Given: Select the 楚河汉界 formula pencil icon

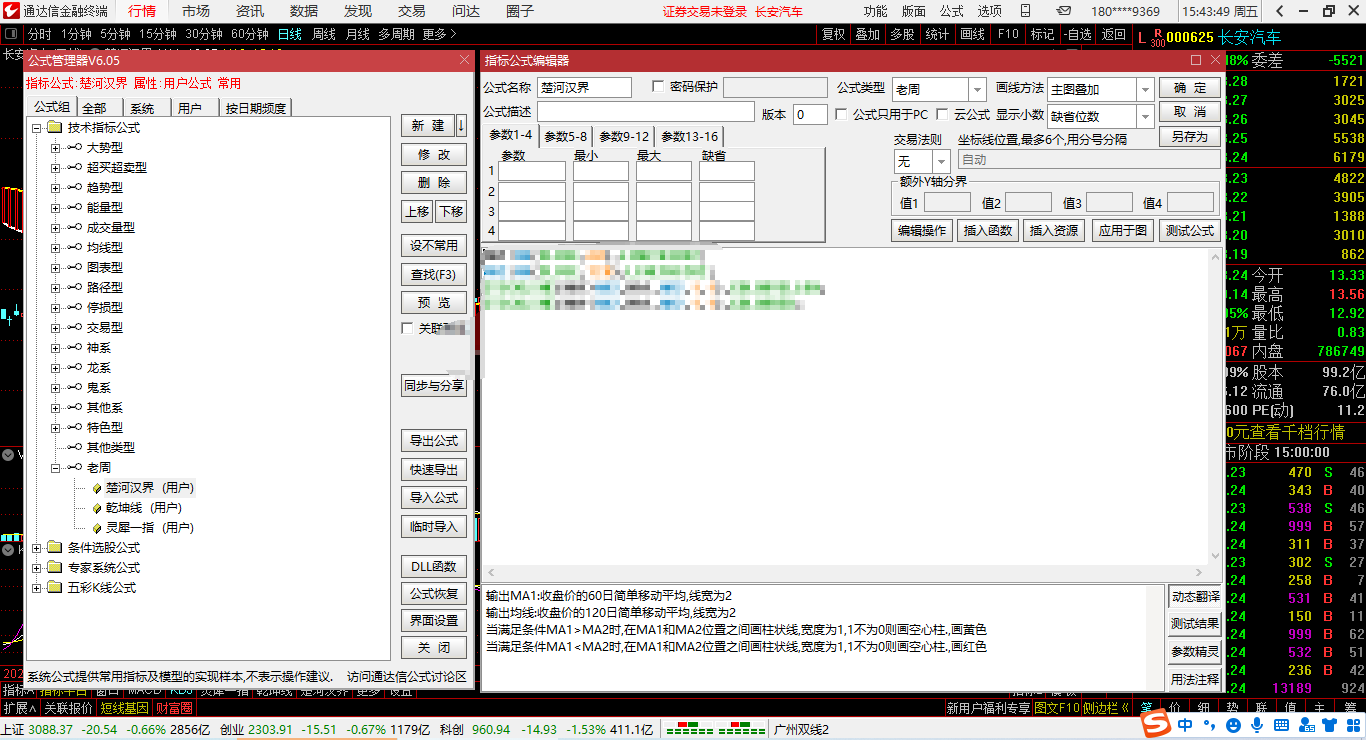Looking at the screenshot, I should tap(96, 488).
